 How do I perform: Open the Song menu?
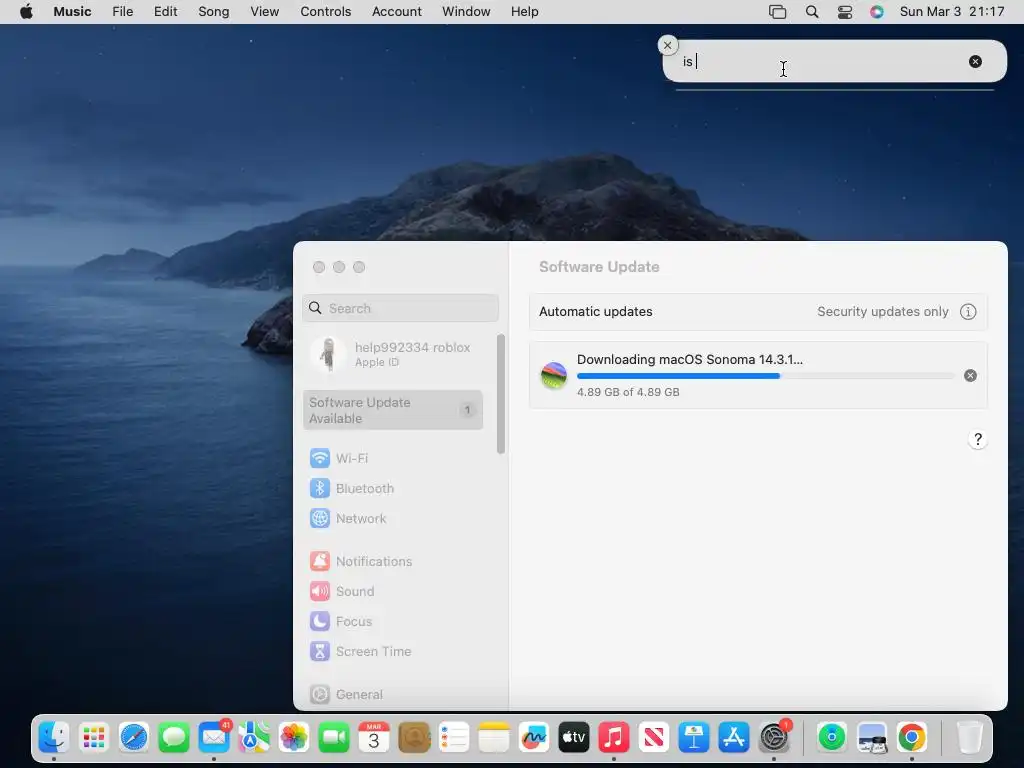(x=214, y=12)
